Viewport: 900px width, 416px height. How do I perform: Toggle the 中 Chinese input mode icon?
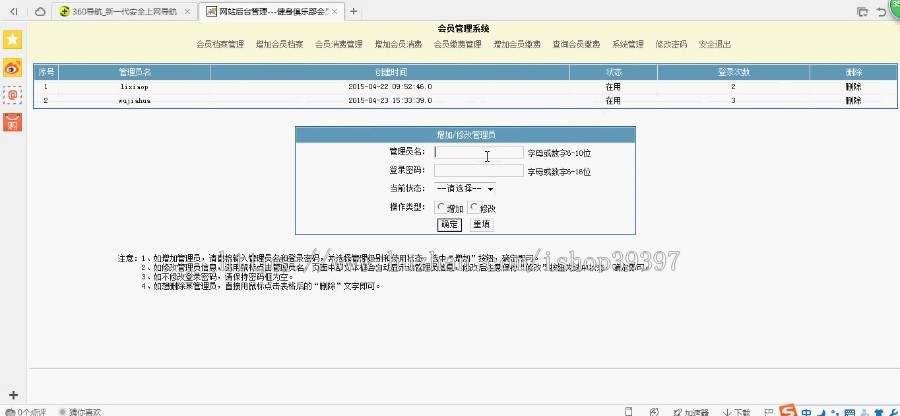pos(806,411)
